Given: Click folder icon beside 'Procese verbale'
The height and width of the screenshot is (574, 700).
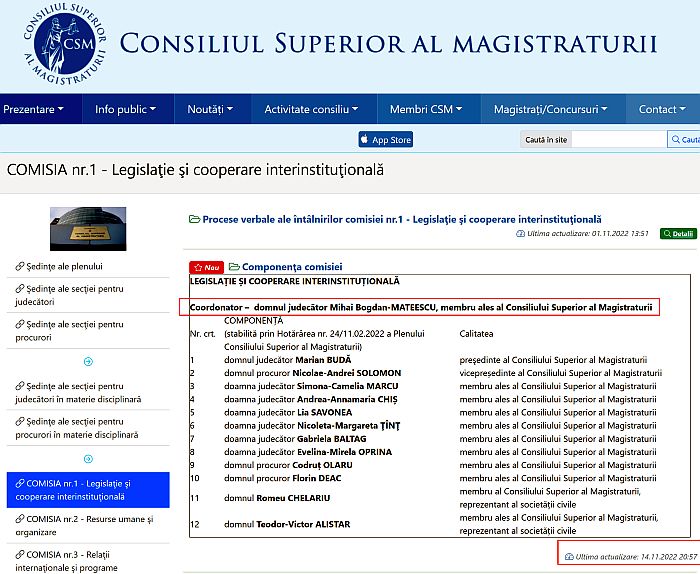Looking at the screenshot, I should [x=194, y=219].
